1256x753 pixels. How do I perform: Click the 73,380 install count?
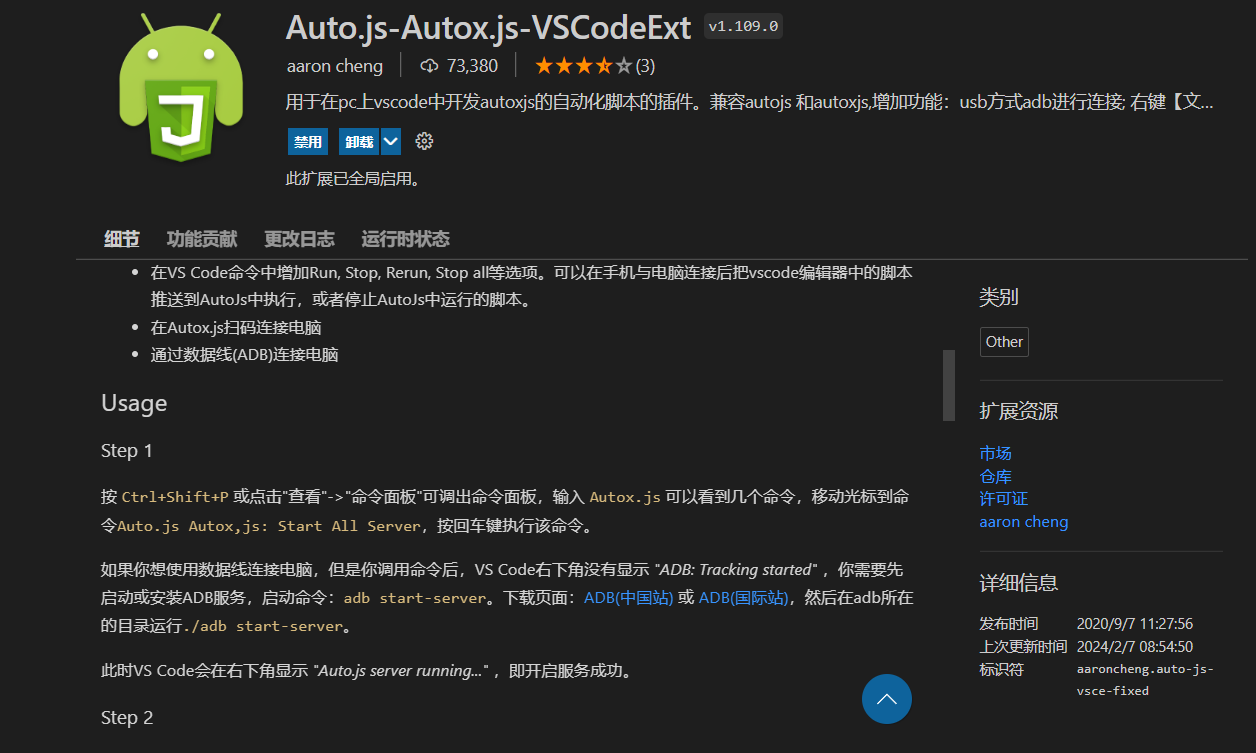coord(472,66)
